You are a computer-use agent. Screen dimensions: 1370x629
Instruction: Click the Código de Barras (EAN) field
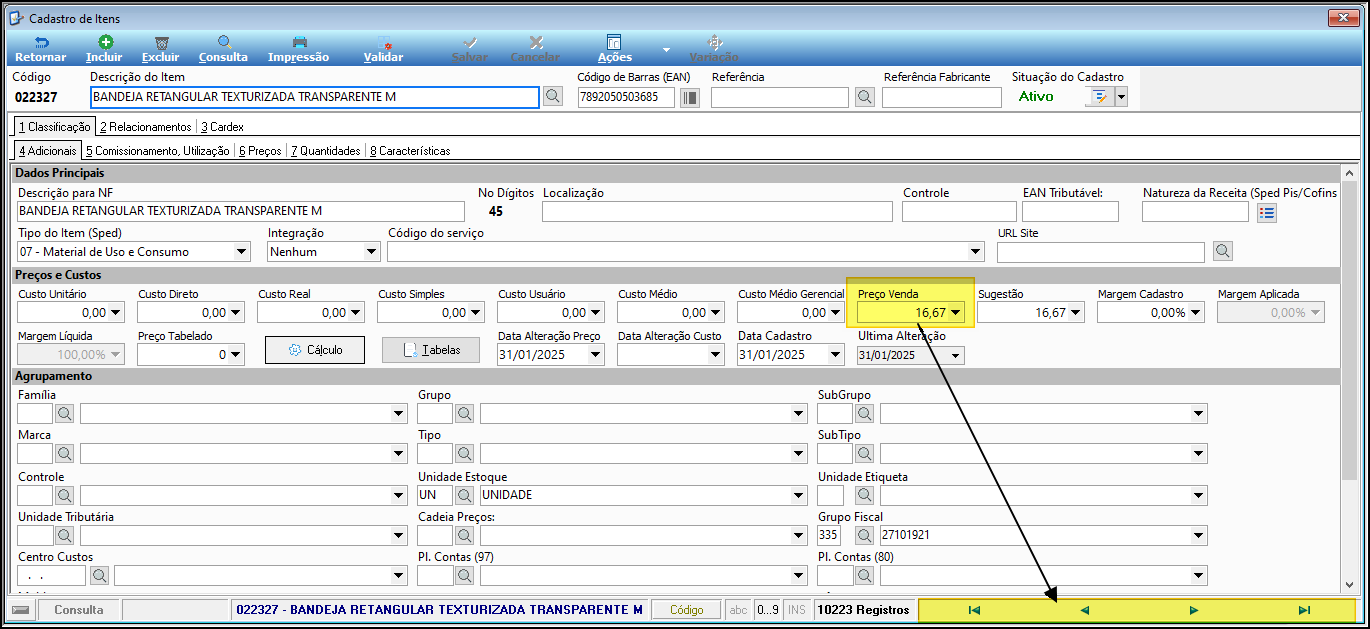tap(626, 97)
